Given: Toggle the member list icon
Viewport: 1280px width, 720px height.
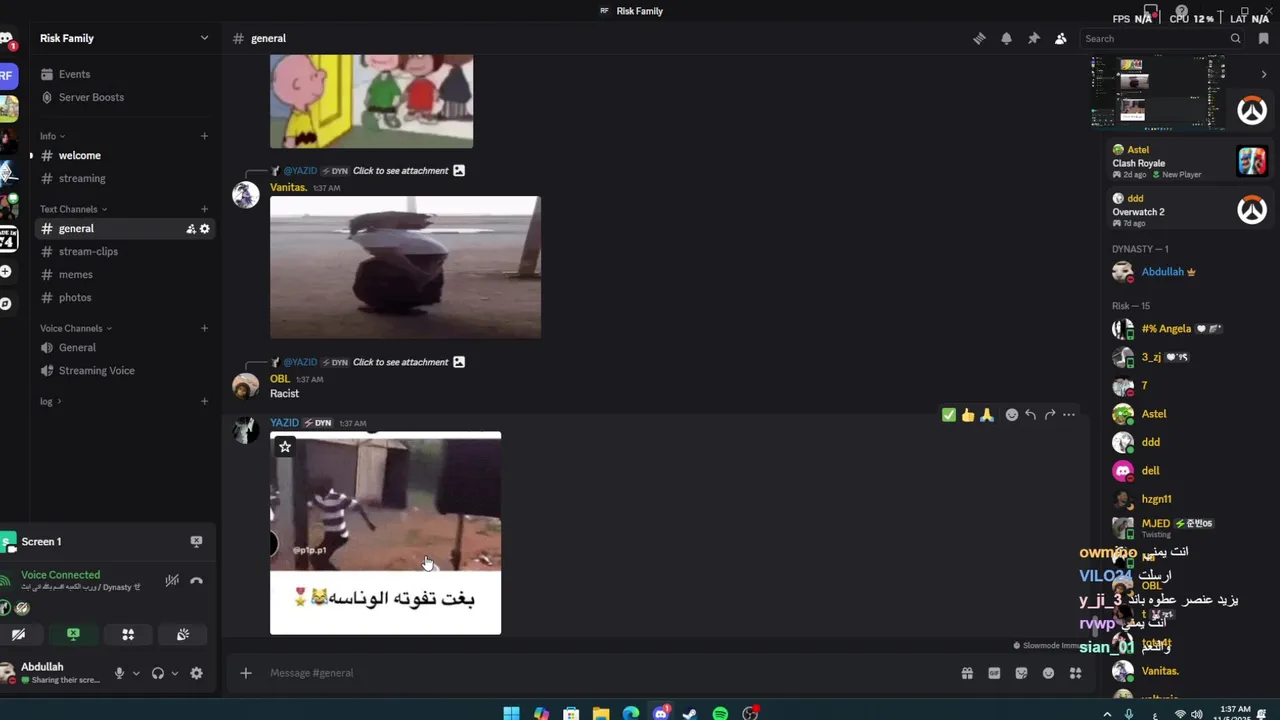Looking at the screenshot, I should click(1060, 38).
